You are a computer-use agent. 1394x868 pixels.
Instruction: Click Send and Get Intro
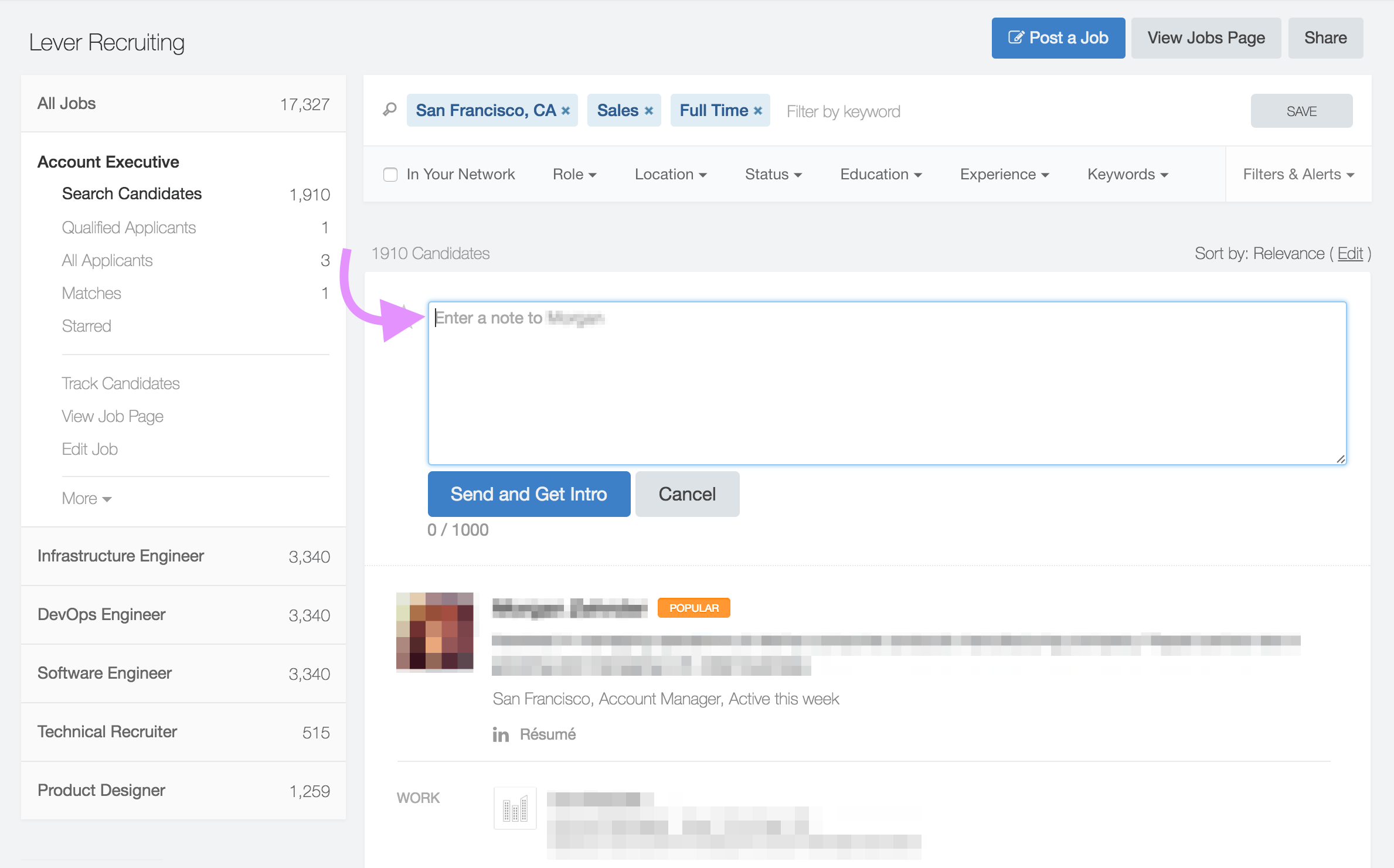(529, 494)
